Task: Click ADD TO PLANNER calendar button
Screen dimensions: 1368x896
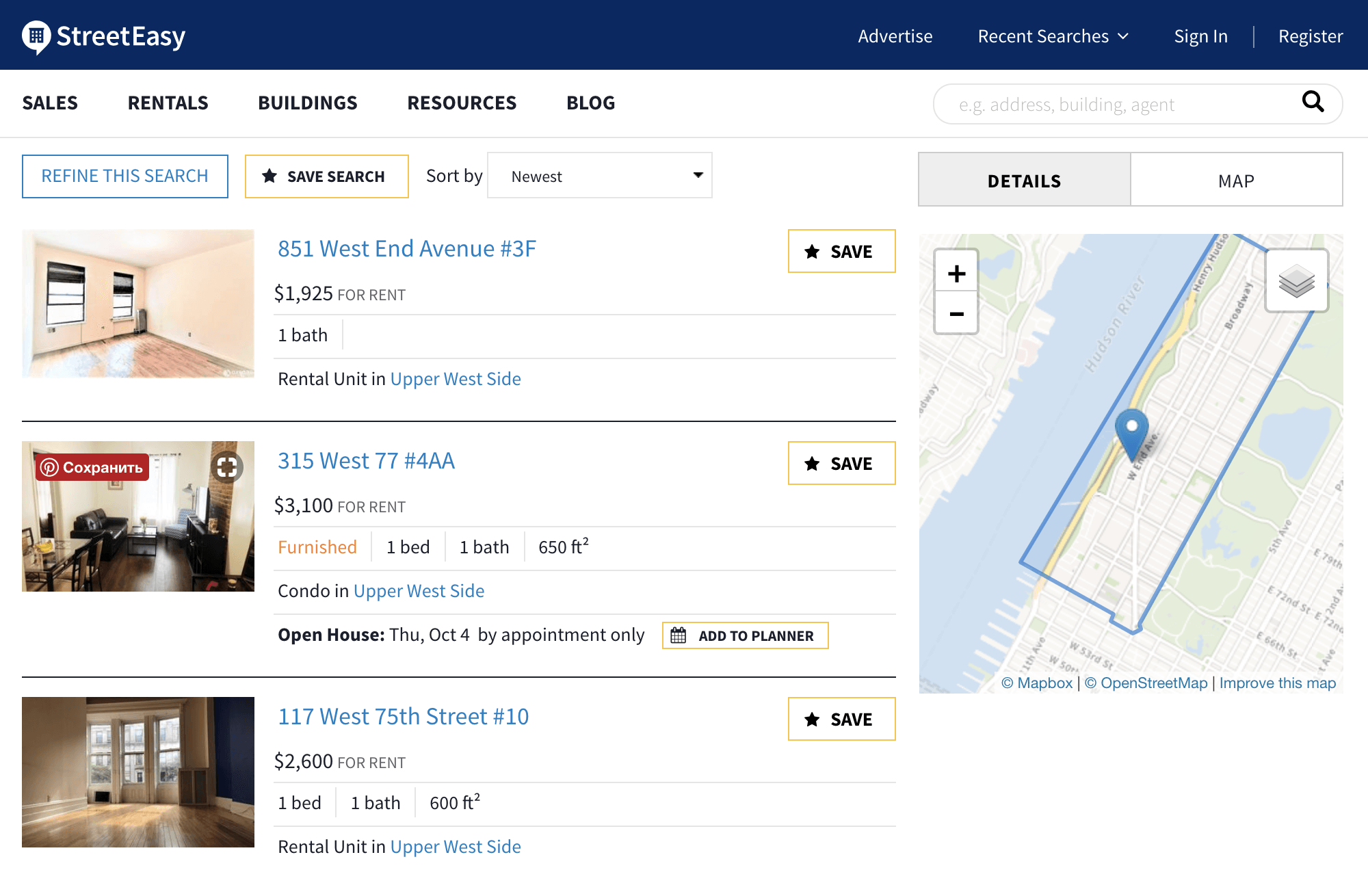Action: click(x=744, y=634)
